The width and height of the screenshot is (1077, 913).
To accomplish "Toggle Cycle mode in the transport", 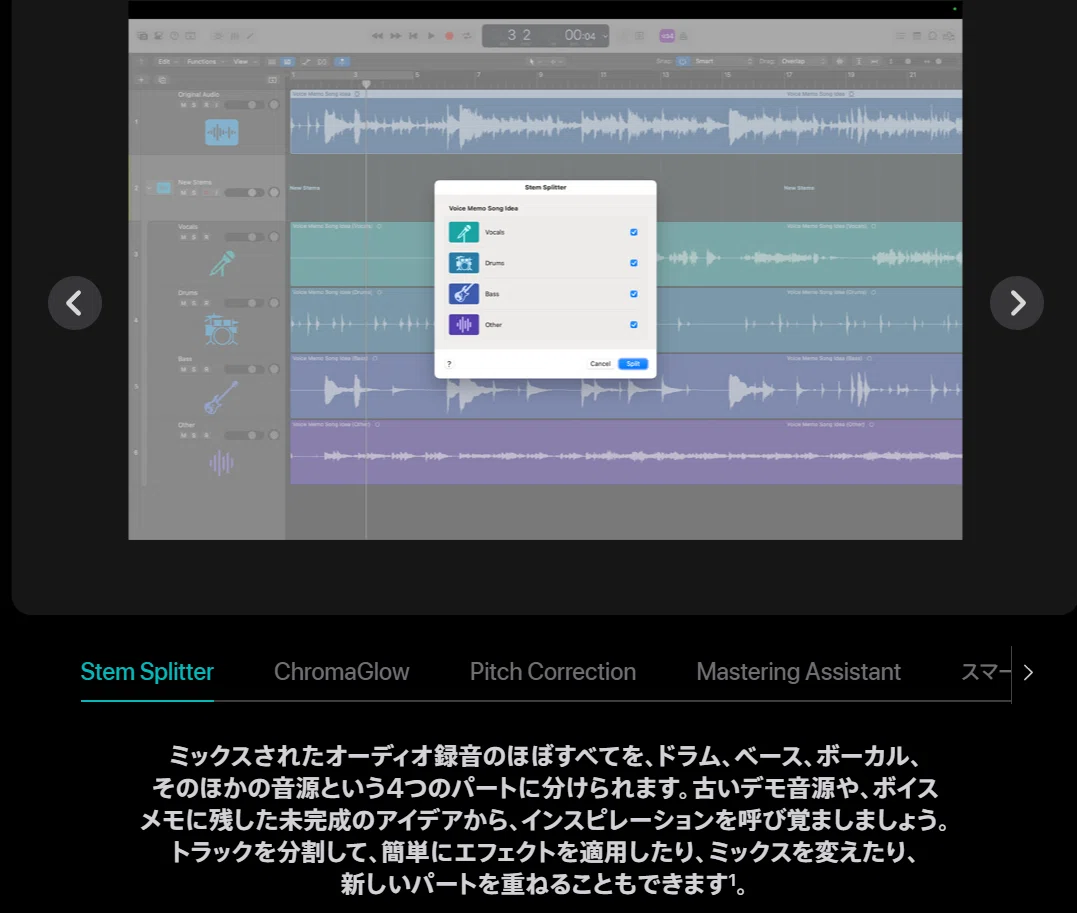I will click(467, 36).
